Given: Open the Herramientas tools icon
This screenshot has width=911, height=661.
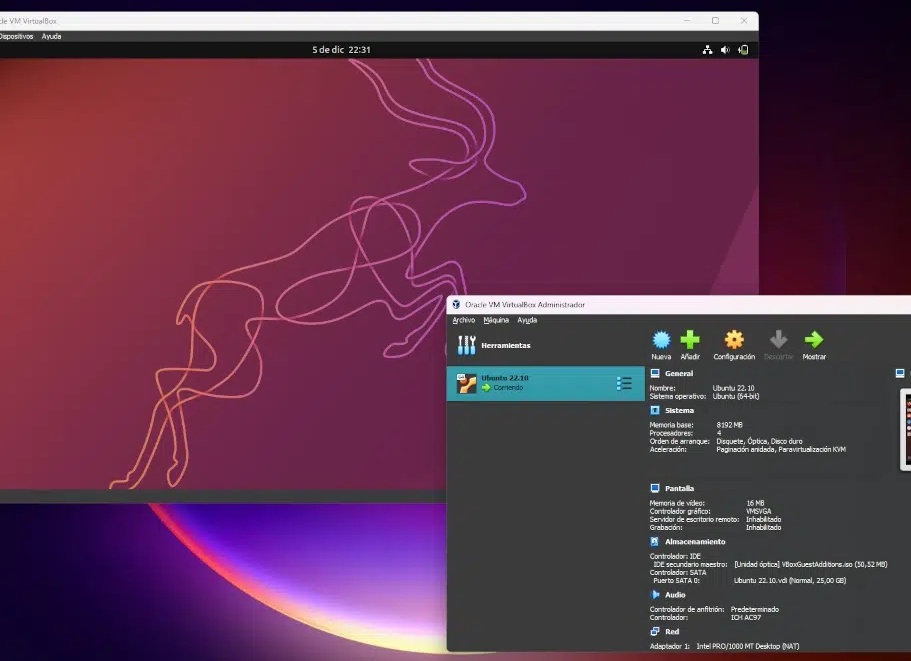Looking at the screenshot, I should coord(466,345).
